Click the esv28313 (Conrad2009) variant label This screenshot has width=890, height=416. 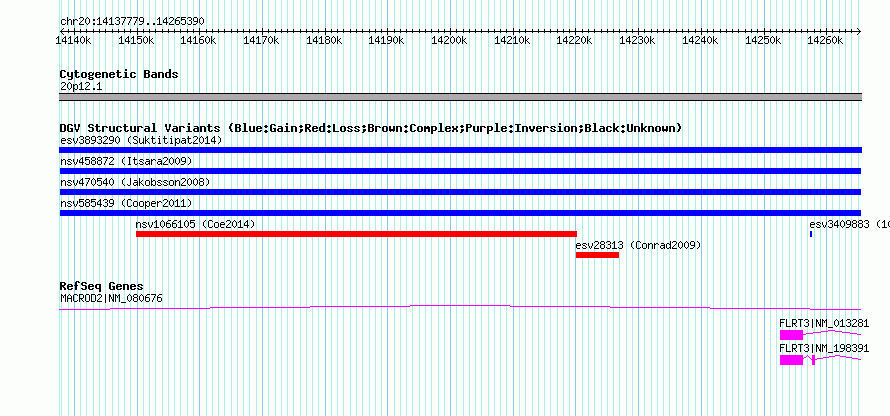(639, 245)
